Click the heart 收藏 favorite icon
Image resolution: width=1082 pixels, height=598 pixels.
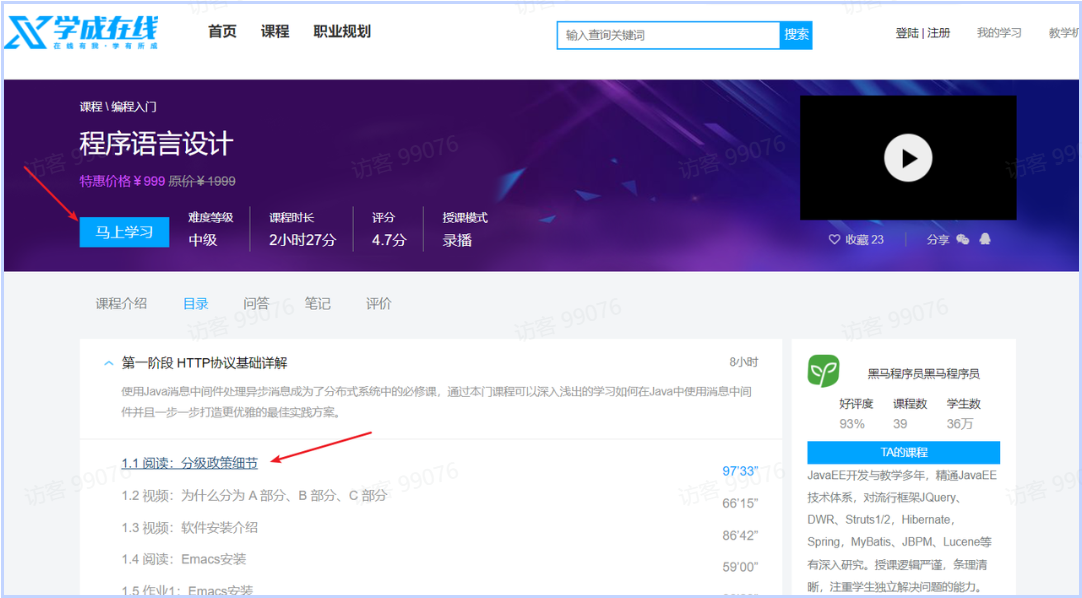click(834, 239)
